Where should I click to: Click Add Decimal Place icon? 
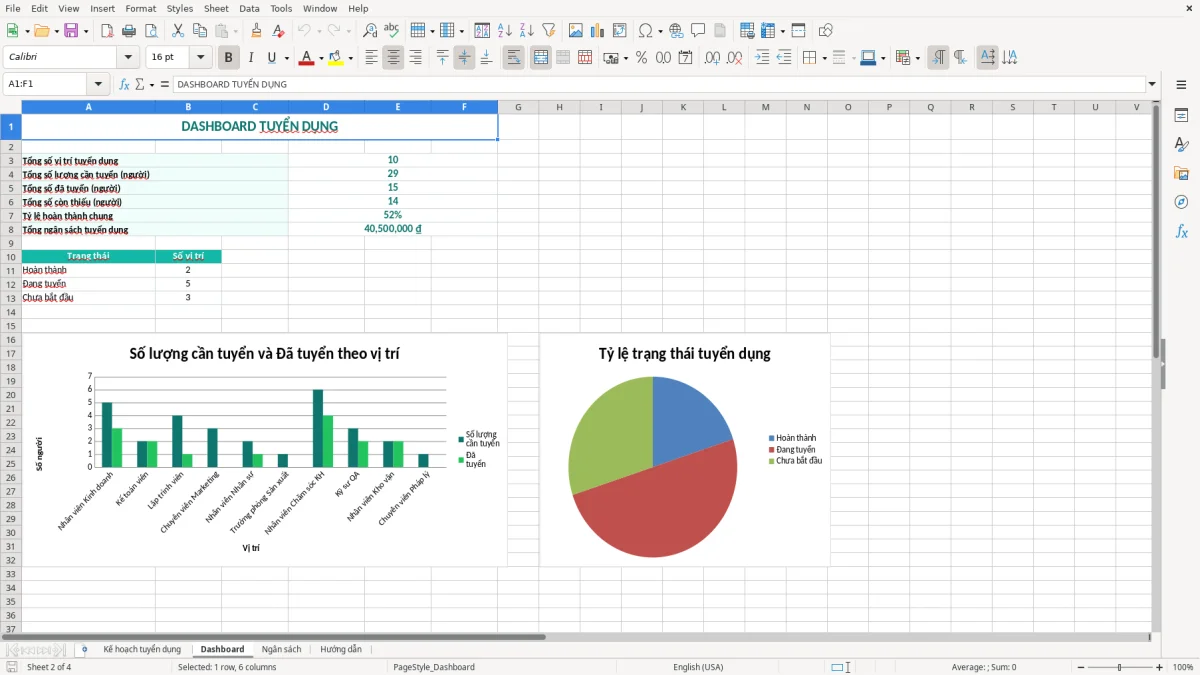[713, 58]
